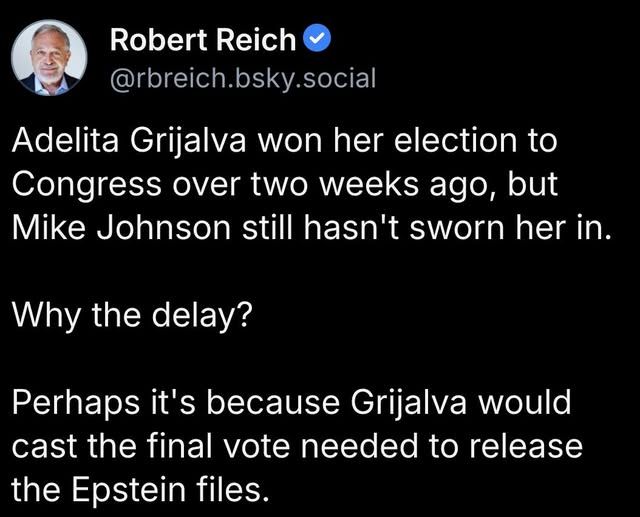Click 'Mike Johnson' in the post text

point(121,228)
